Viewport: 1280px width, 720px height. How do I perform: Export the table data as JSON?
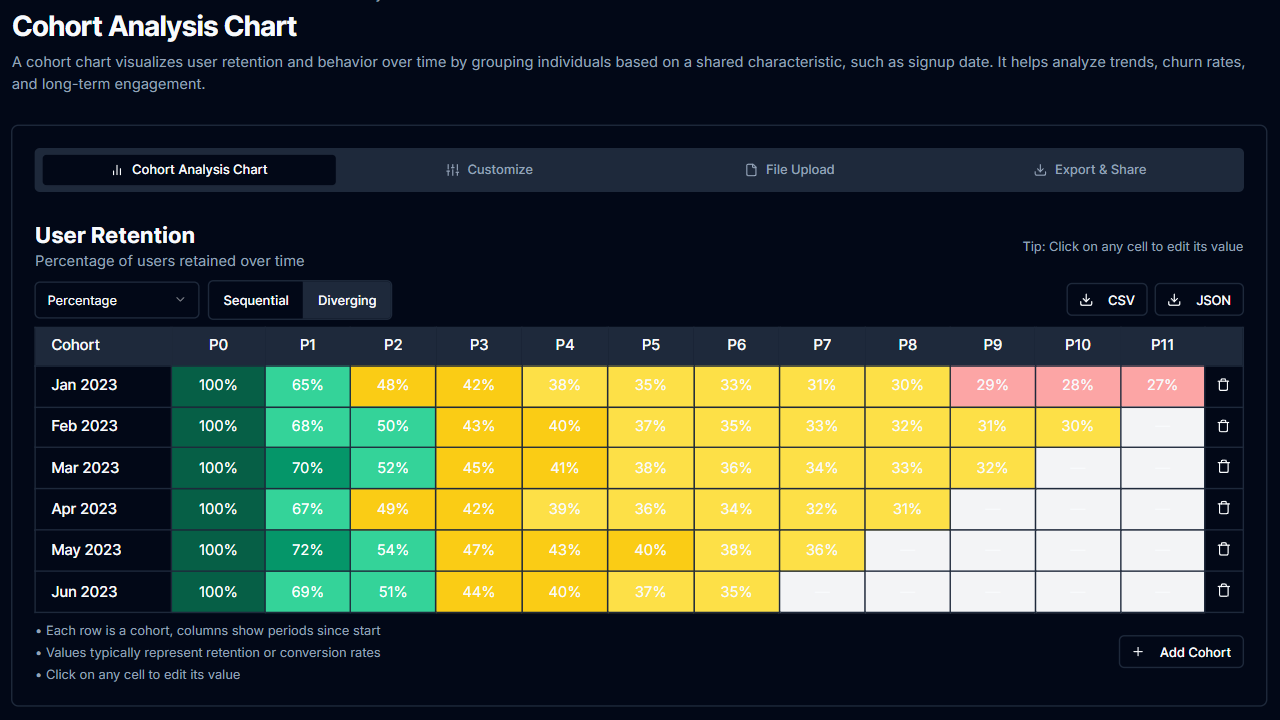coord(1198,299)
